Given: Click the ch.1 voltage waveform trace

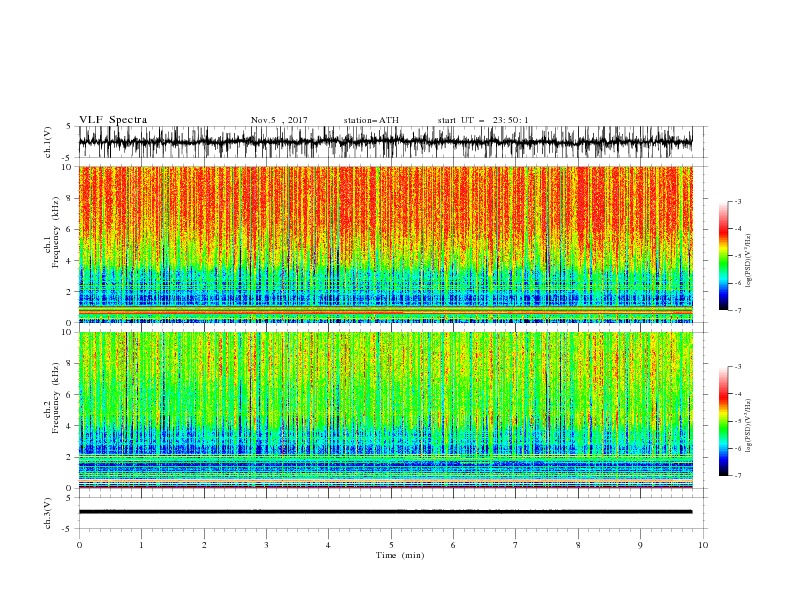Looking at the screenshot, I should point(385,142).
